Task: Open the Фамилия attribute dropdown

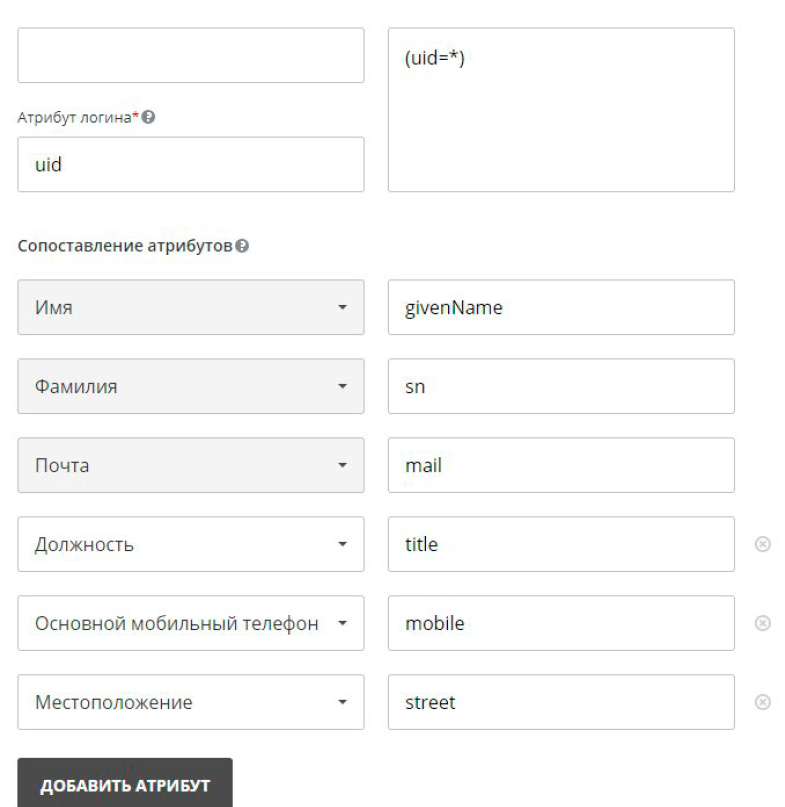Action: tap(191, 386)
